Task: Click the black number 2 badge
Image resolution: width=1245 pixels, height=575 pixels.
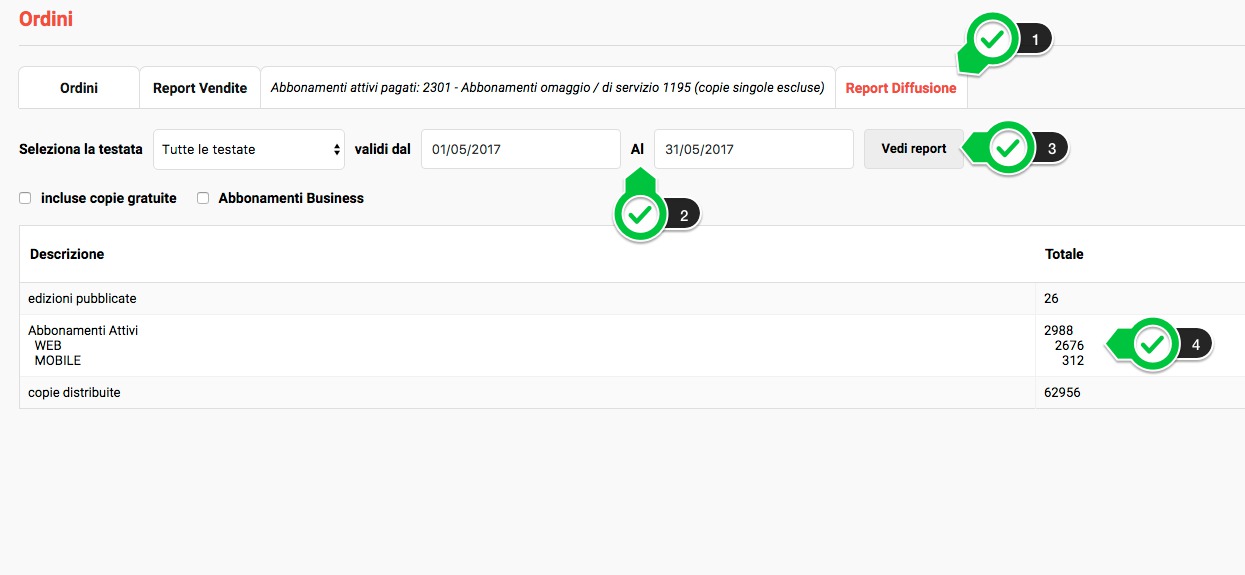Action: click(x=684, y=215)
